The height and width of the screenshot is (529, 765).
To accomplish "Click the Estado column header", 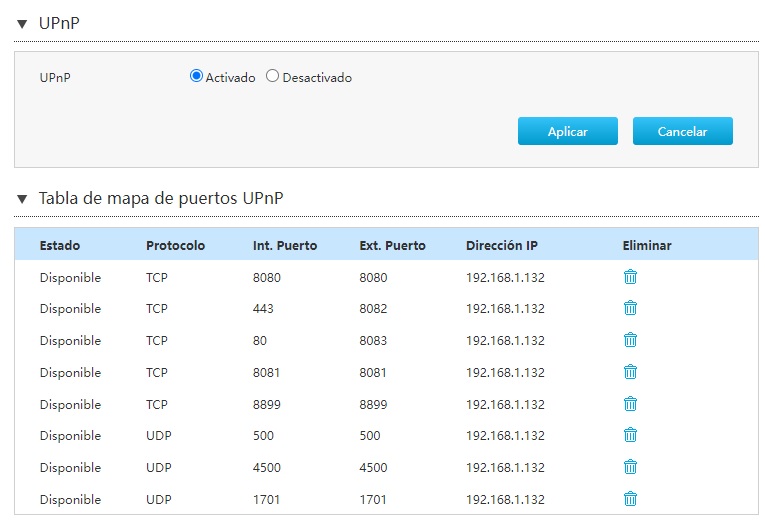I will [60, 245].
